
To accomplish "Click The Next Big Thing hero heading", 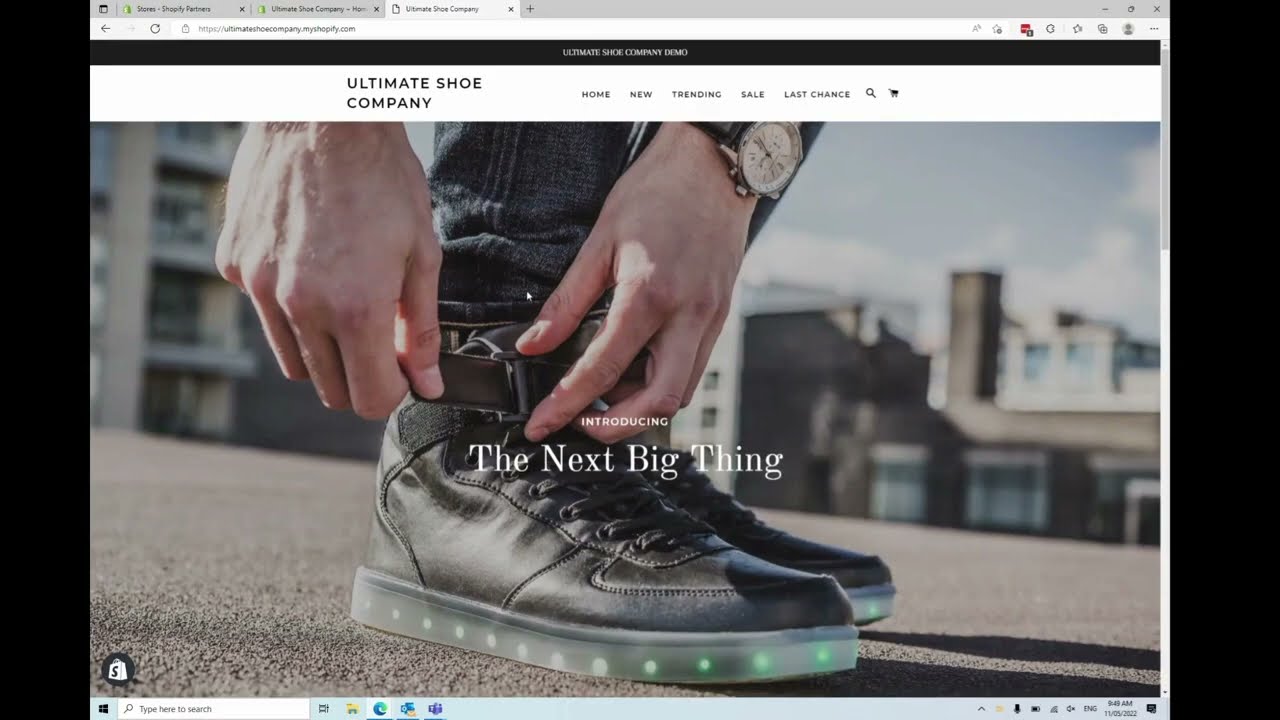I will pyautogui.click(x=625, y=459).
